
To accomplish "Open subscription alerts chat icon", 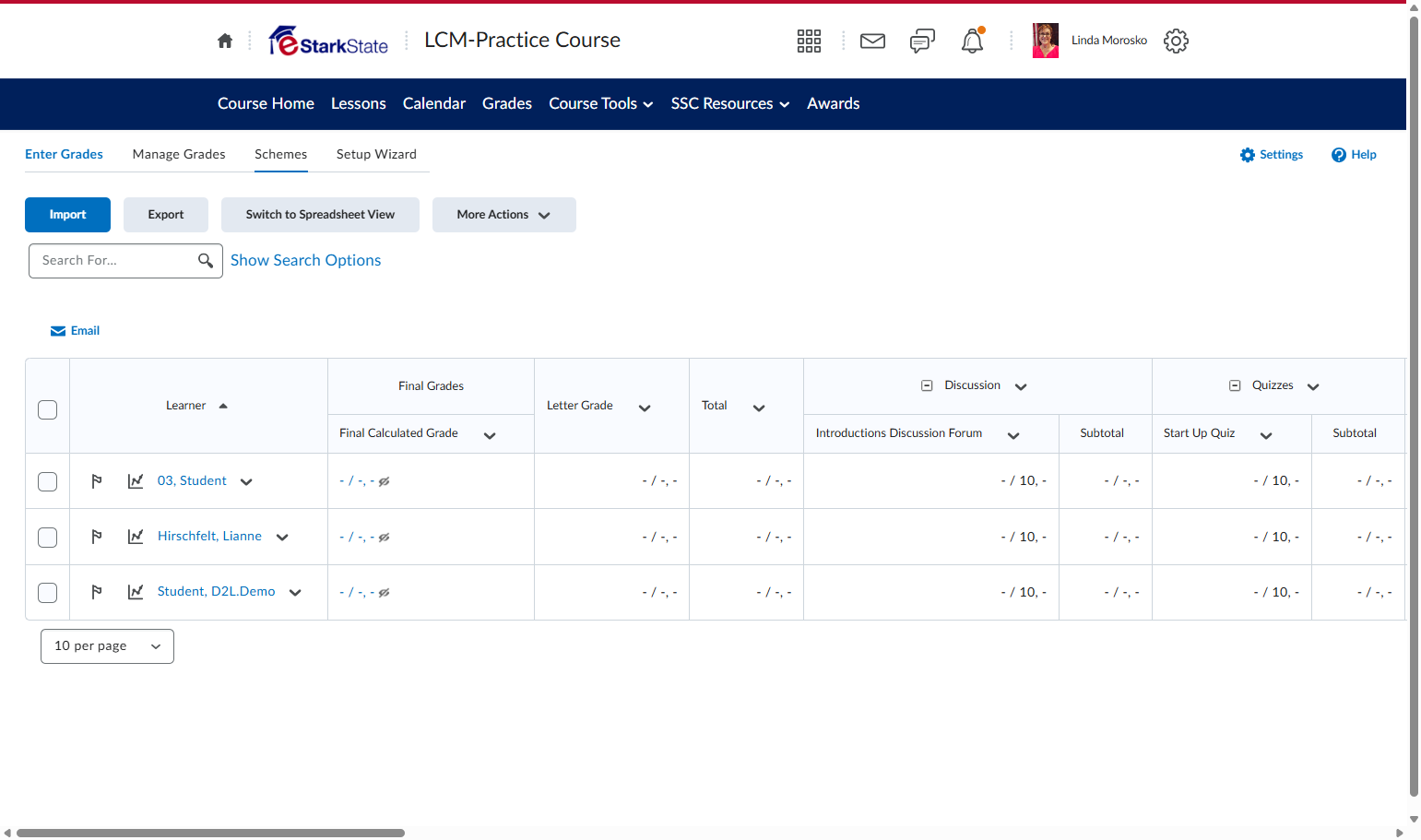I will pyautogui.click(x=922, y=41).
